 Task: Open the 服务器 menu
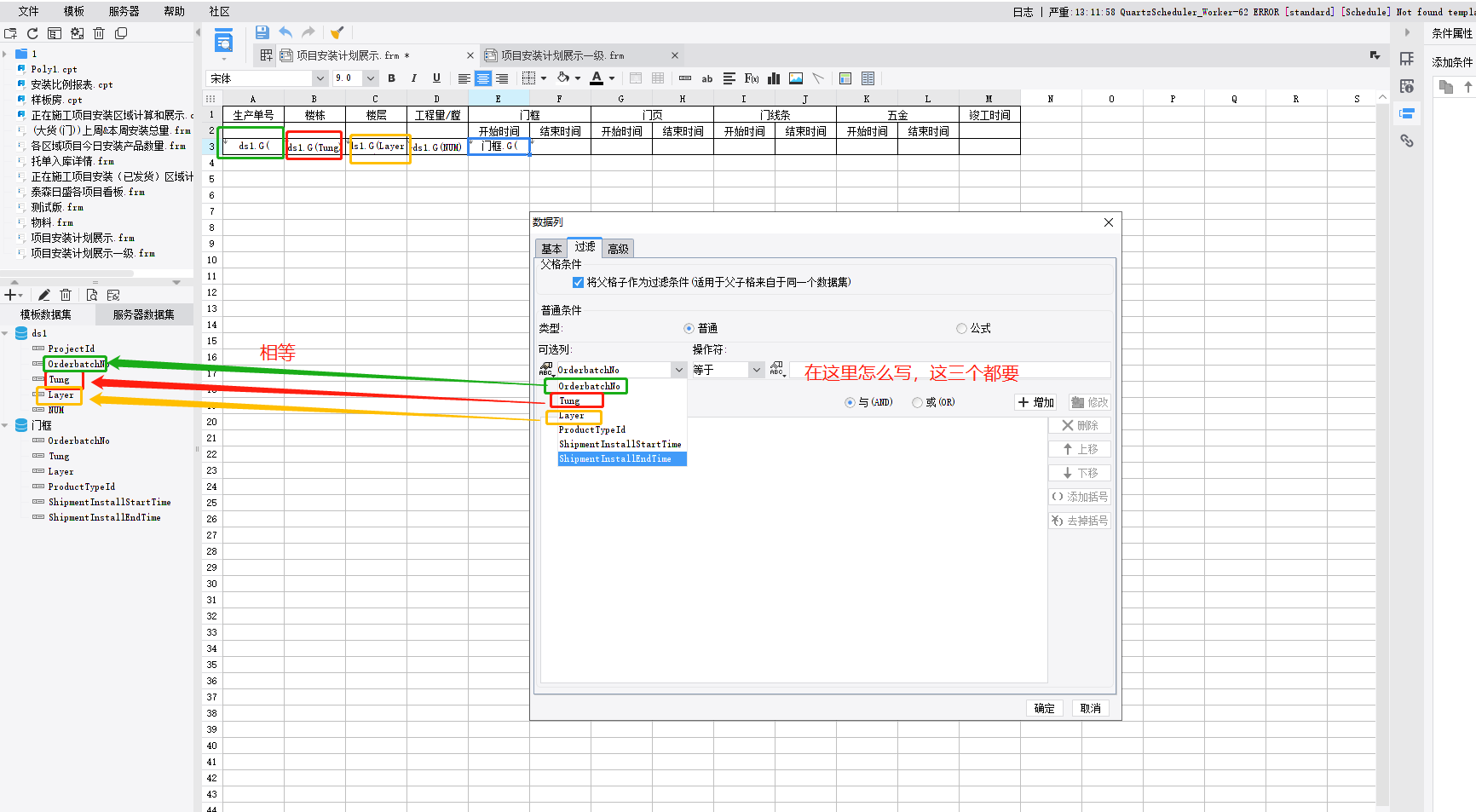point(124,11)
